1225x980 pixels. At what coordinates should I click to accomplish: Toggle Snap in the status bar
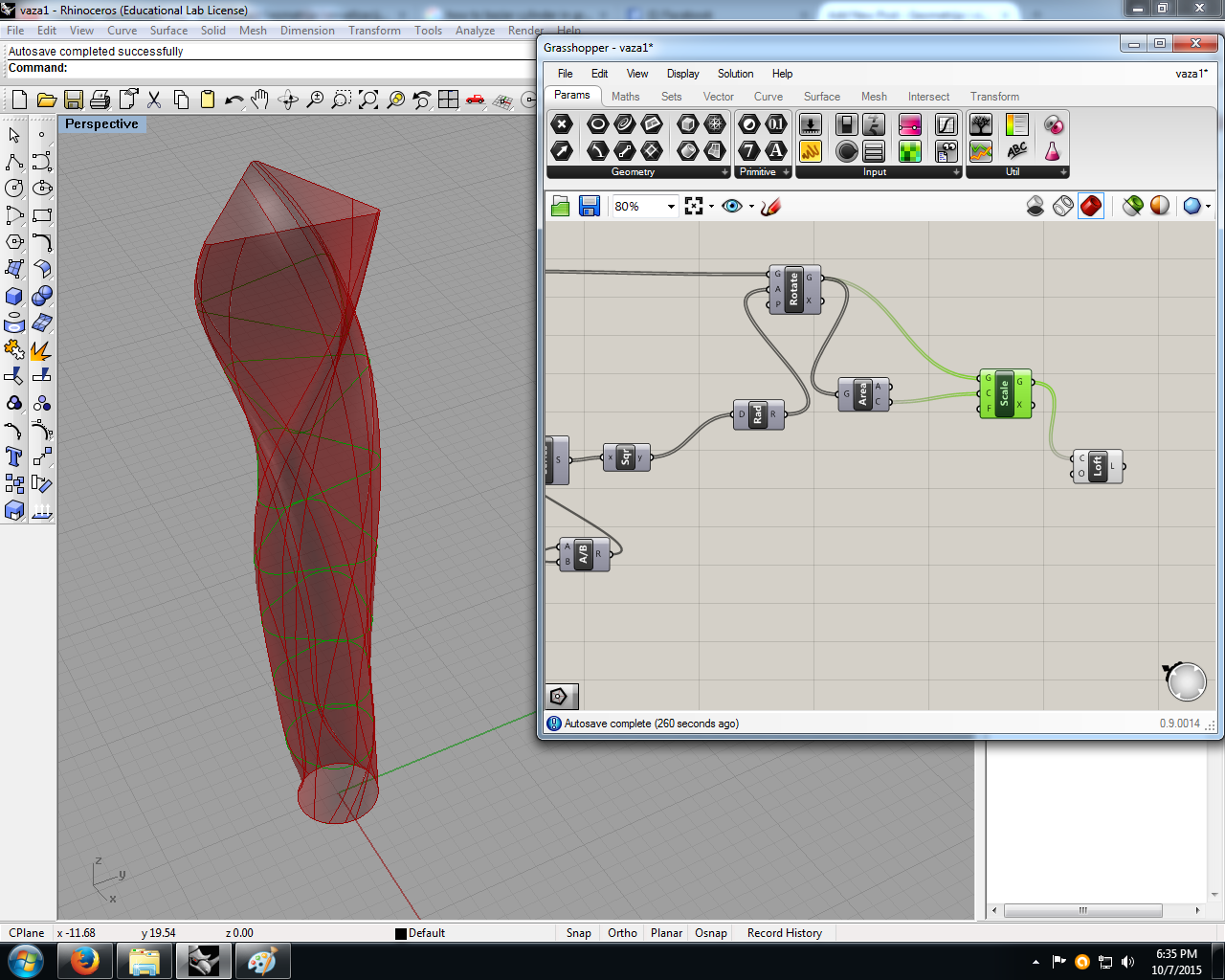pos(578,933)
